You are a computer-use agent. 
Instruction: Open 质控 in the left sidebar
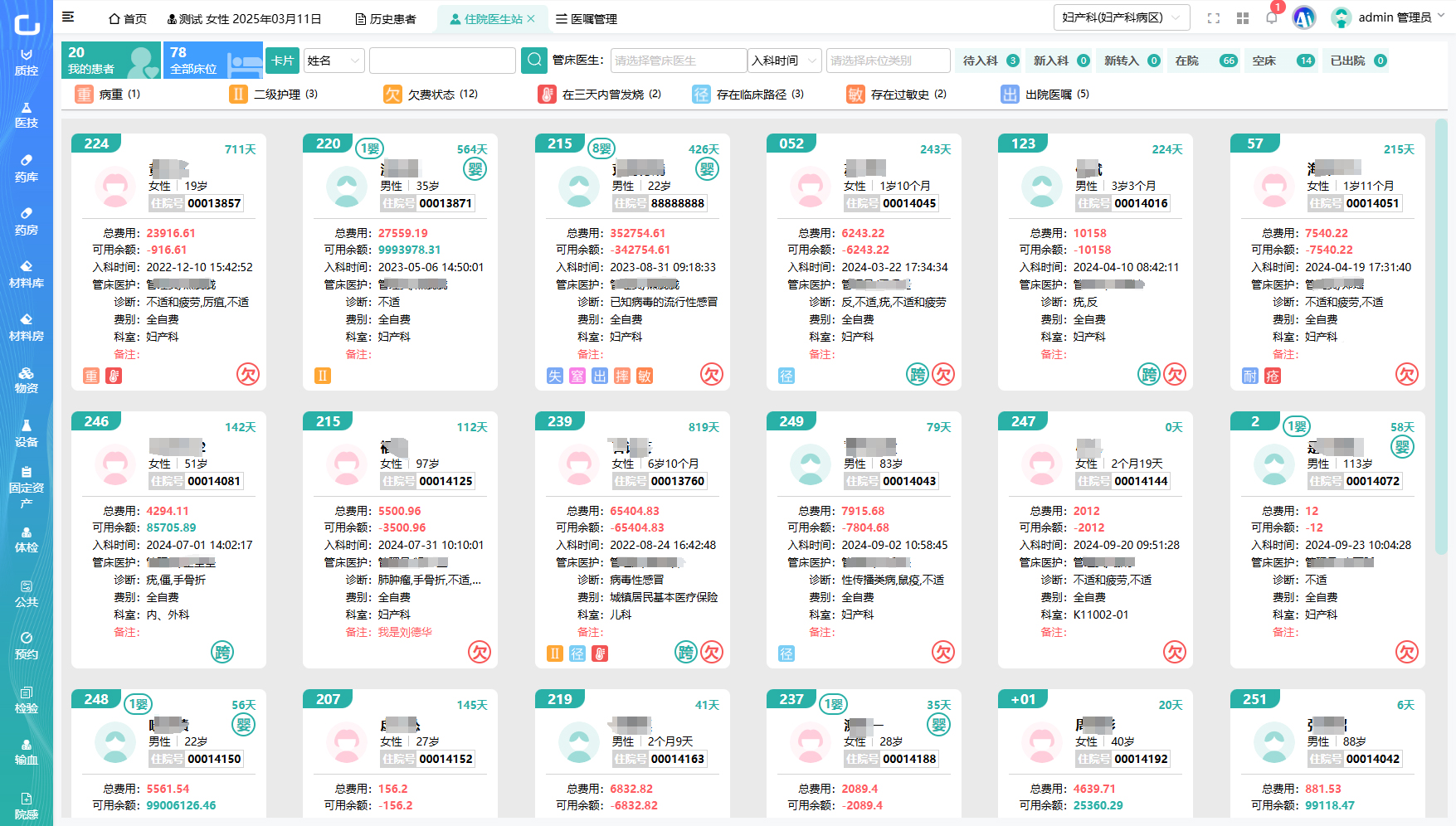[x=27, y=62]
